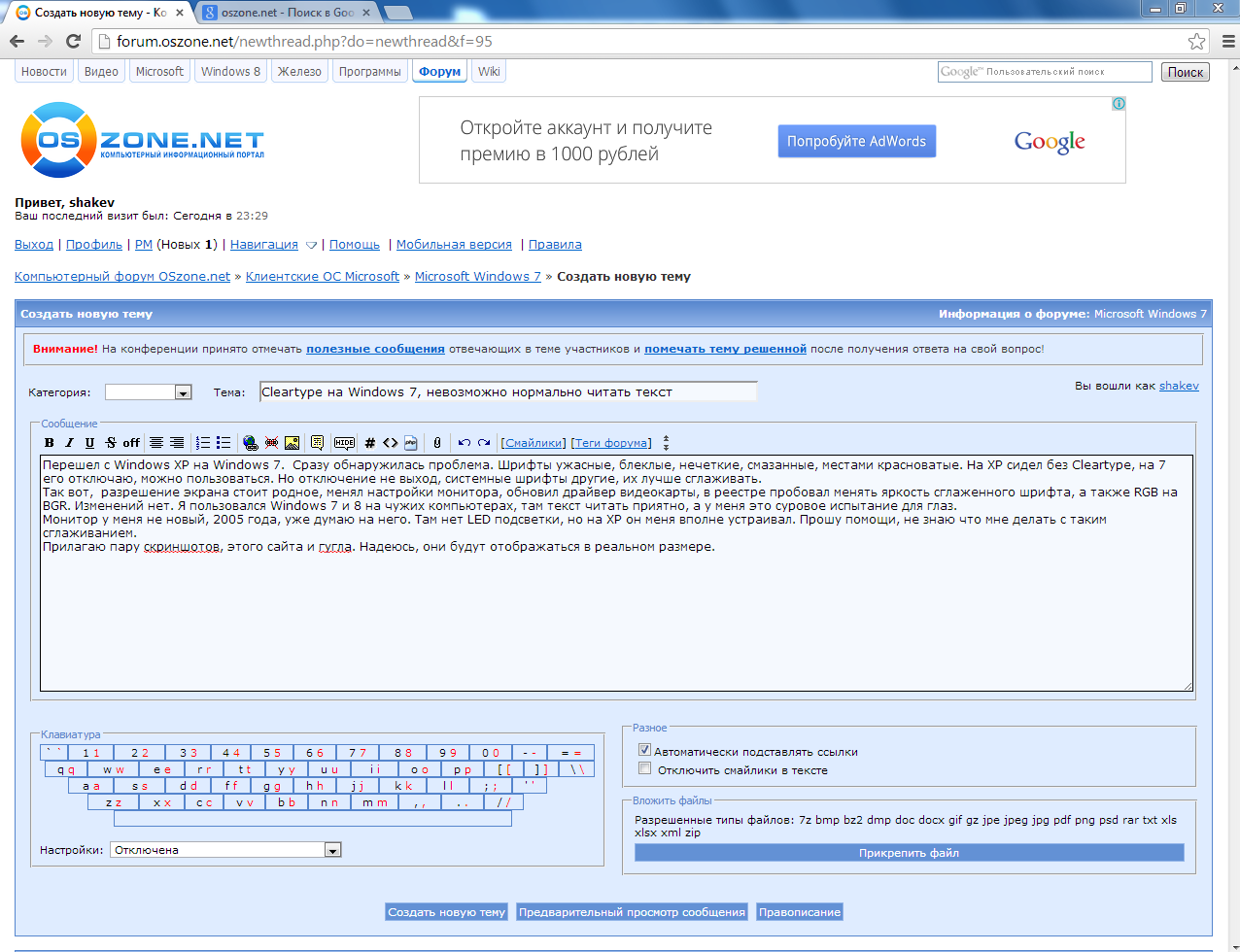Image resolution: width=1240 pixels, height=952 pixels.
Task: Click the Google custom search field
Action: [x=1045, y=72]
